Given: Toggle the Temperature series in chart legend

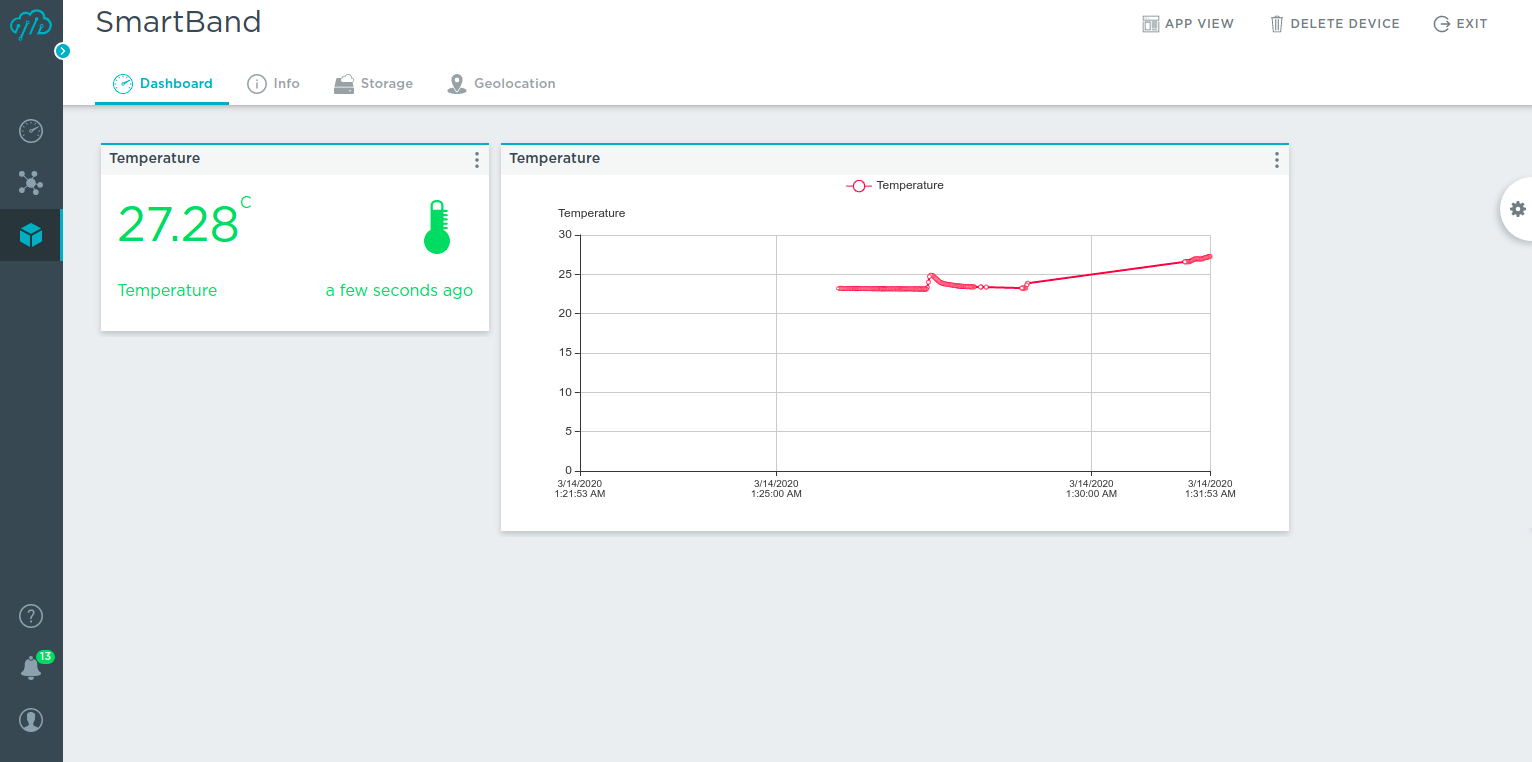Looking at the screenshot, I should (895, 186).
